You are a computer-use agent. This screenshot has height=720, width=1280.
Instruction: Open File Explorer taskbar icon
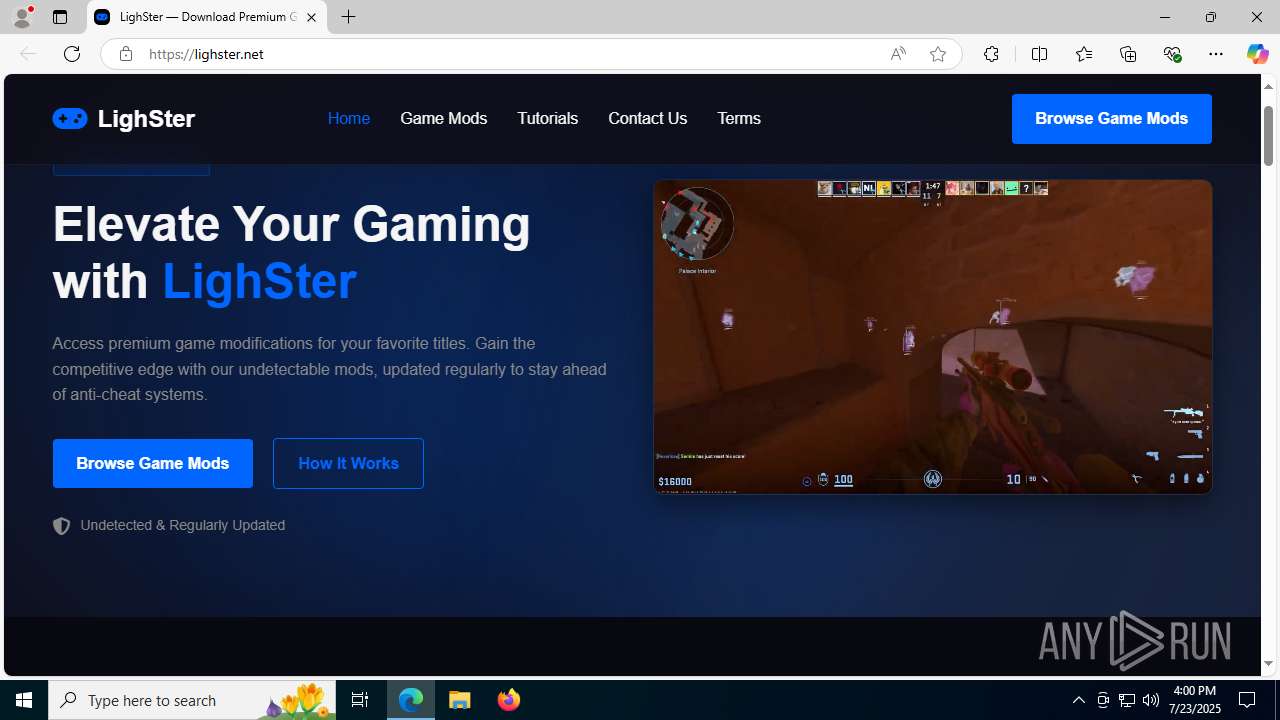[460, 700]
